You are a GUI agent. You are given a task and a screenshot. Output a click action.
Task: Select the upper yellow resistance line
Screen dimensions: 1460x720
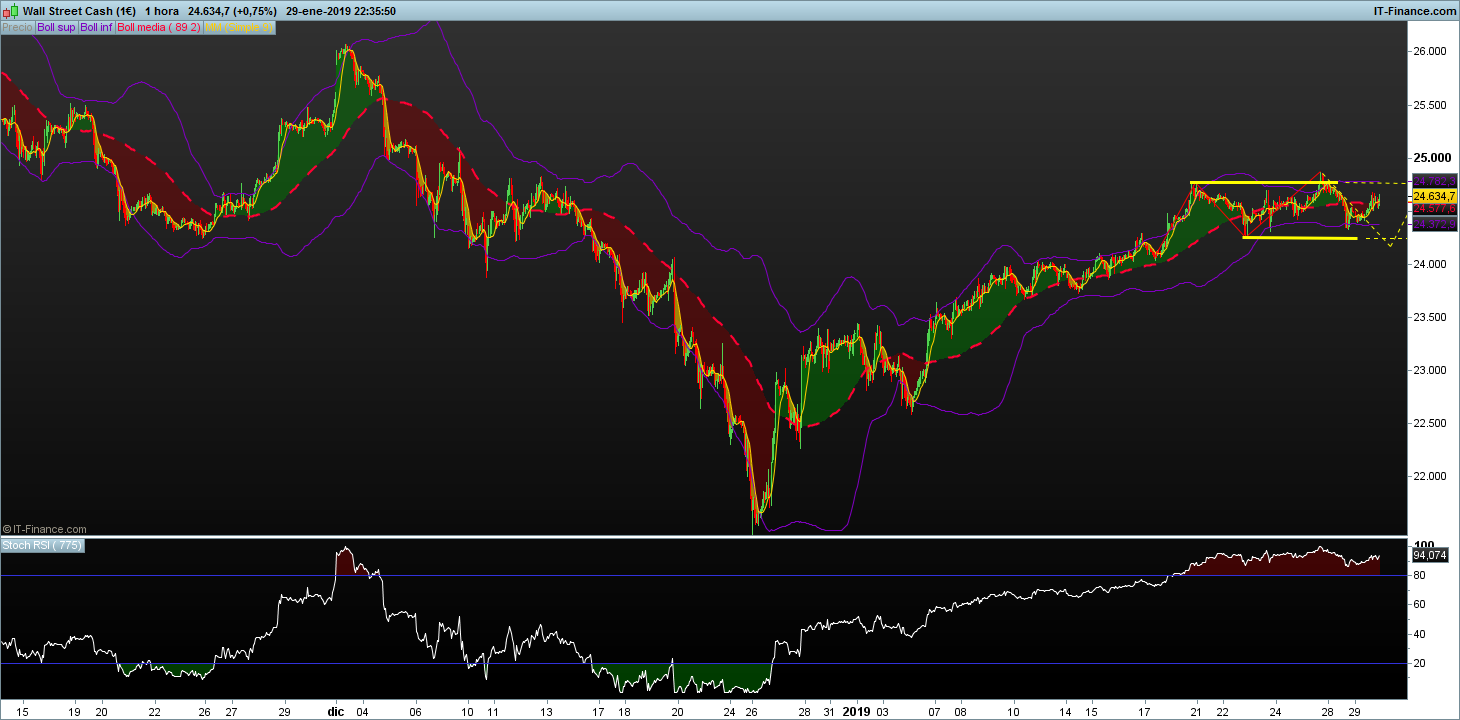click(1260, 183)
